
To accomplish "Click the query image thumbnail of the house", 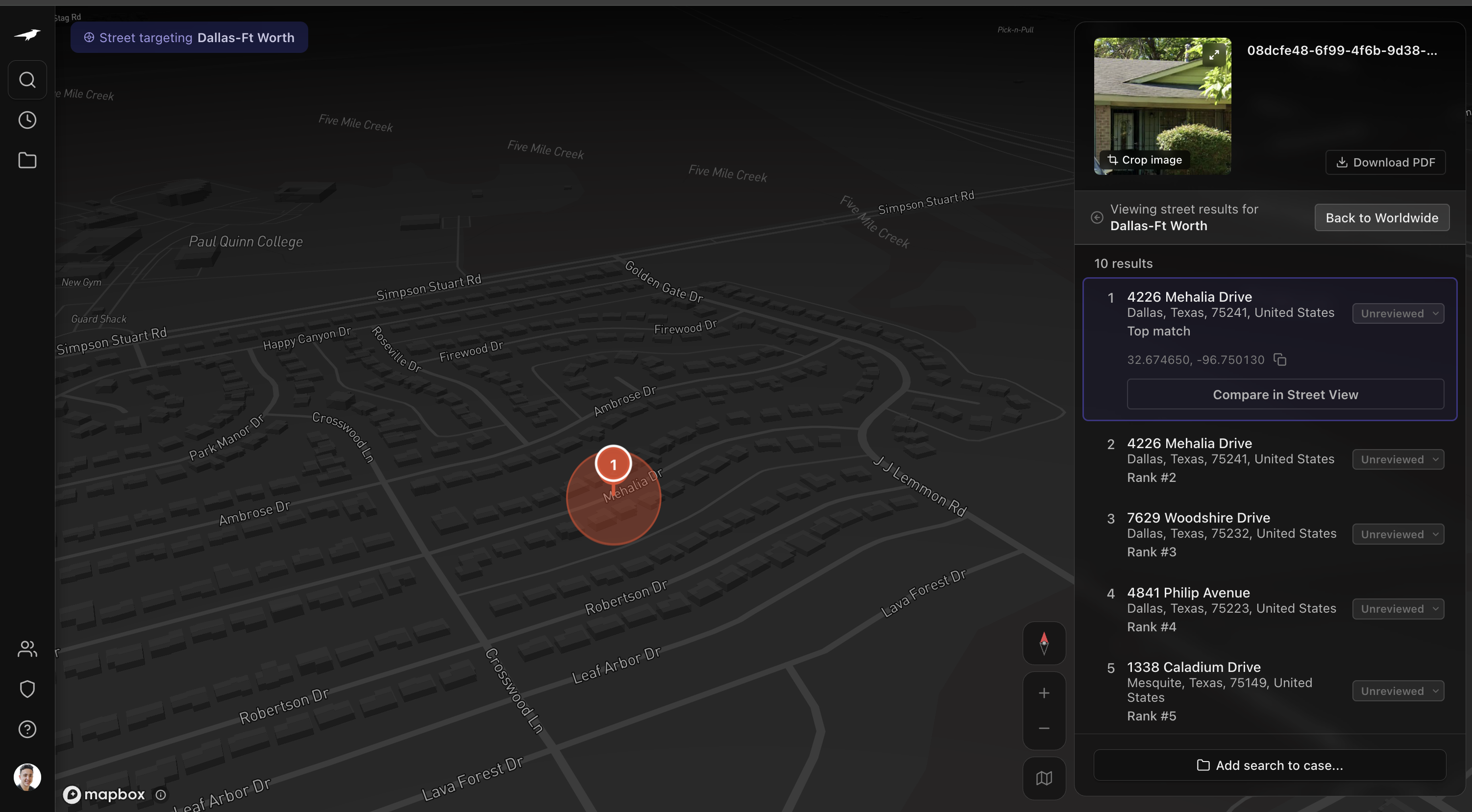I will click(1162, 106).
